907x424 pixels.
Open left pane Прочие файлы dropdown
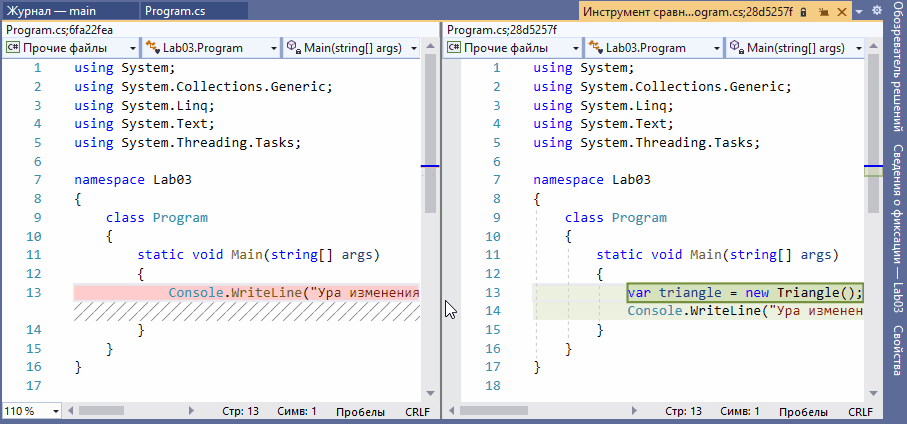tap(71, 48)
